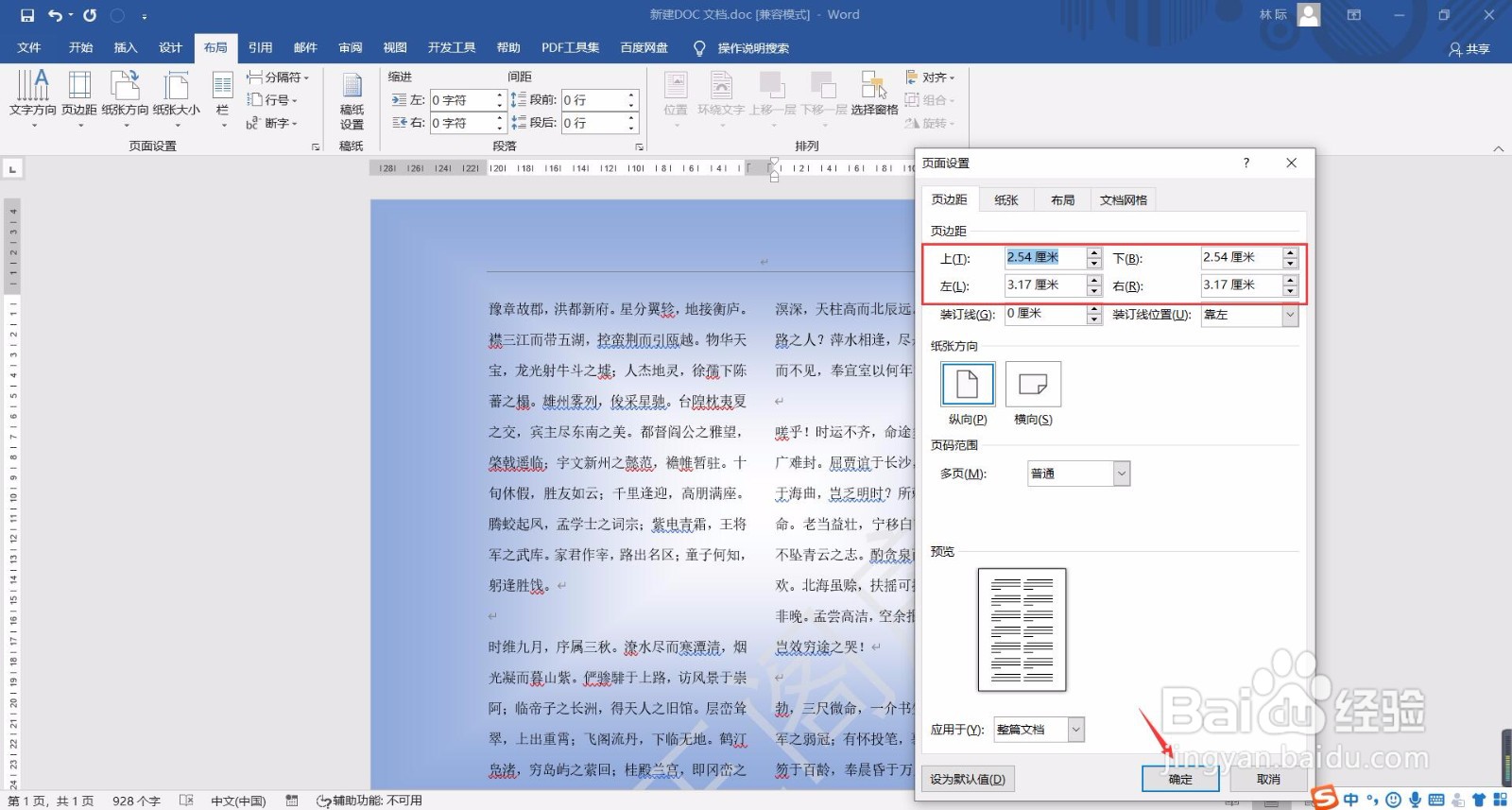Click the word count 928 个字
Screen dimensions: 1512x810
[x=136, y=801]
